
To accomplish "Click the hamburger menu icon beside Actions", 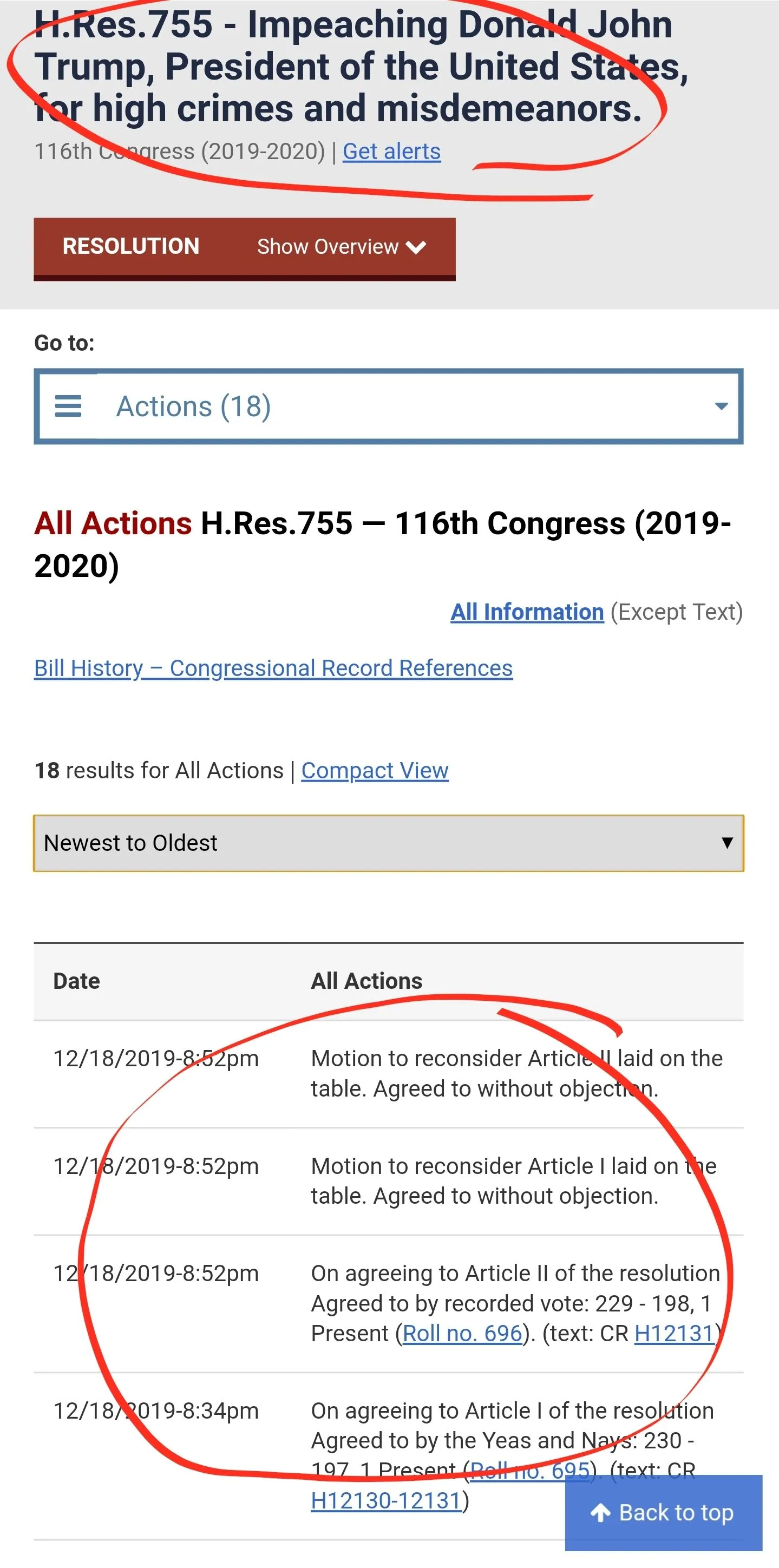I will click(68, 406).
